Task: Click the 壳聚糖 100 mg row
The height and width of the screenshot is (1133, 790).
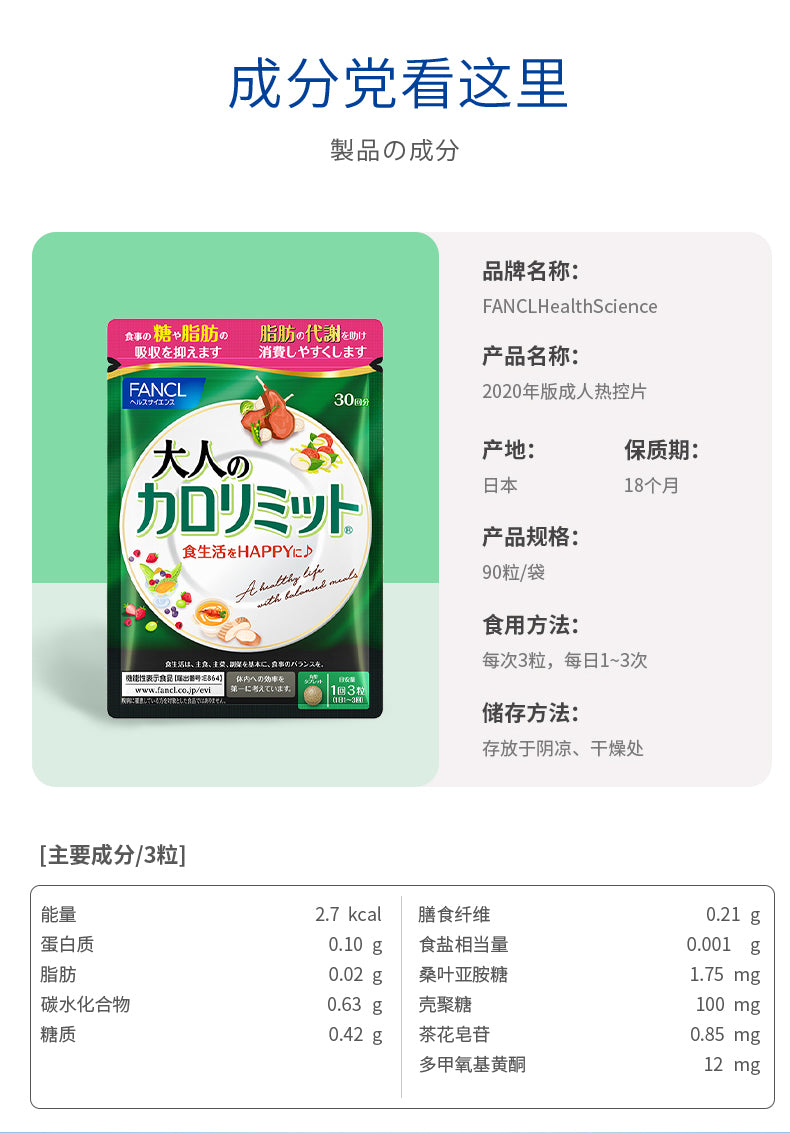Action: tap(590, 1004)
